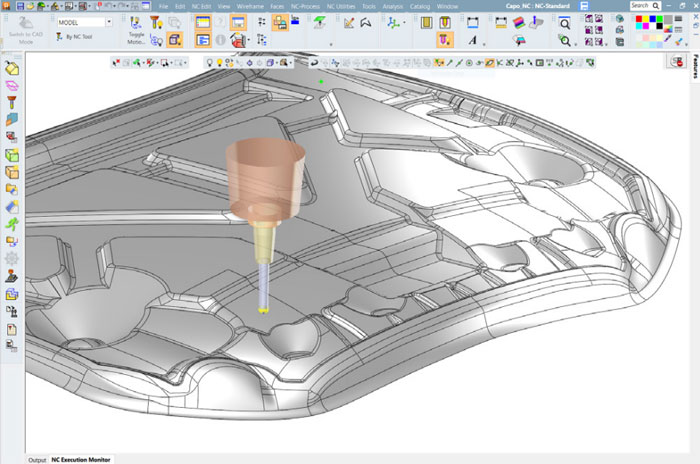The width and height of the screenshot is (700, 464).
Task: Toggle the highlighted table panel icon
Action: [203, 22]
